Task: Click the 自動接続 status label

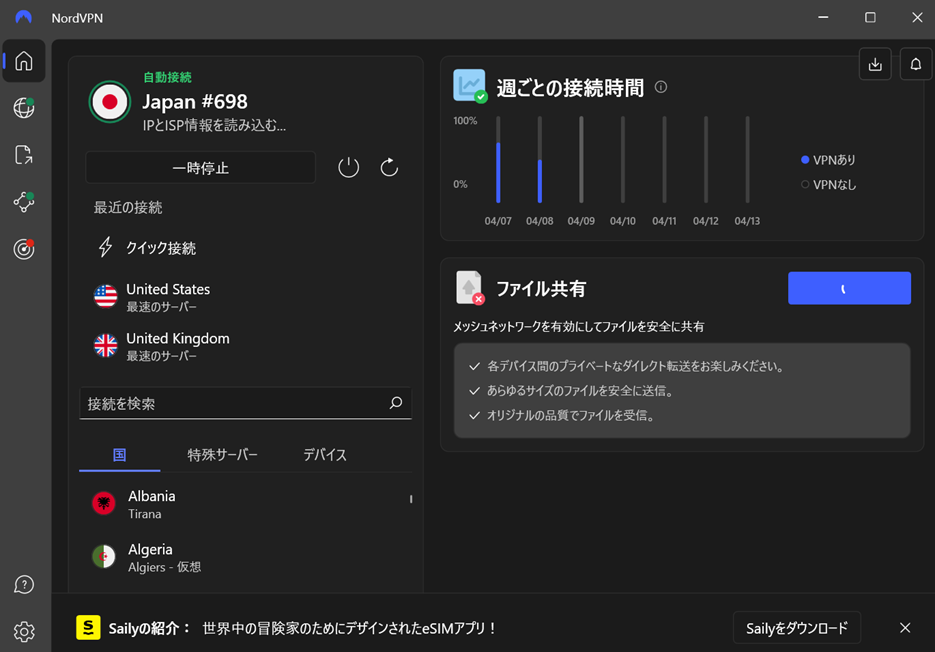Action: [x=168, y=77]
